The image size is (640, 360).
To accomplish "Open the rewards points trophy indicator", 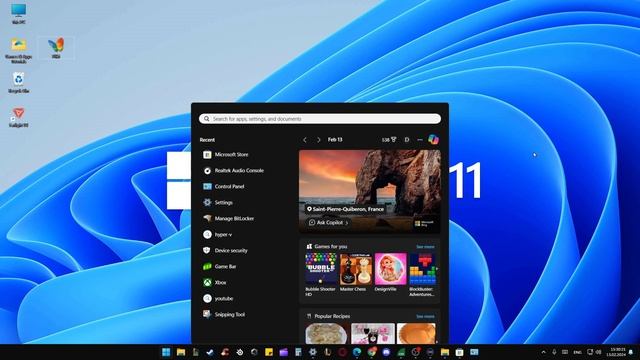I will pyautogui.click(x=389, y=140).
